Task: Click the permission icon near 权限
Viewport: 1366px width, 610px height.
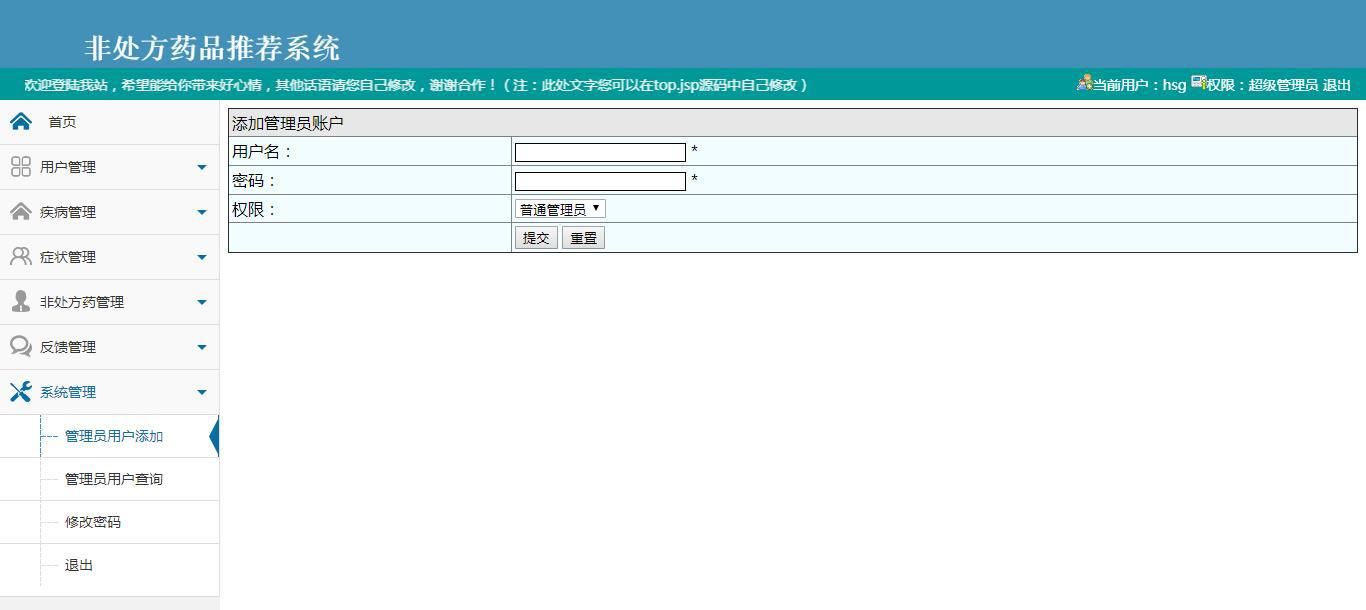Action: click(1198, 83)
